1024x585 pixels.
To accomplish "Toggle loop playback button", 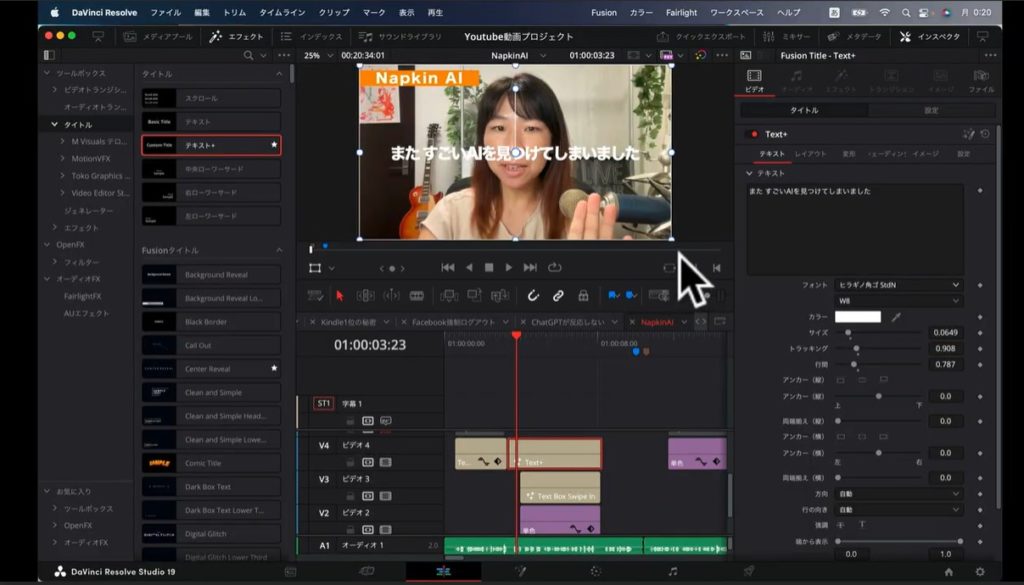I will pyautogui.click(x=554, y=268).
